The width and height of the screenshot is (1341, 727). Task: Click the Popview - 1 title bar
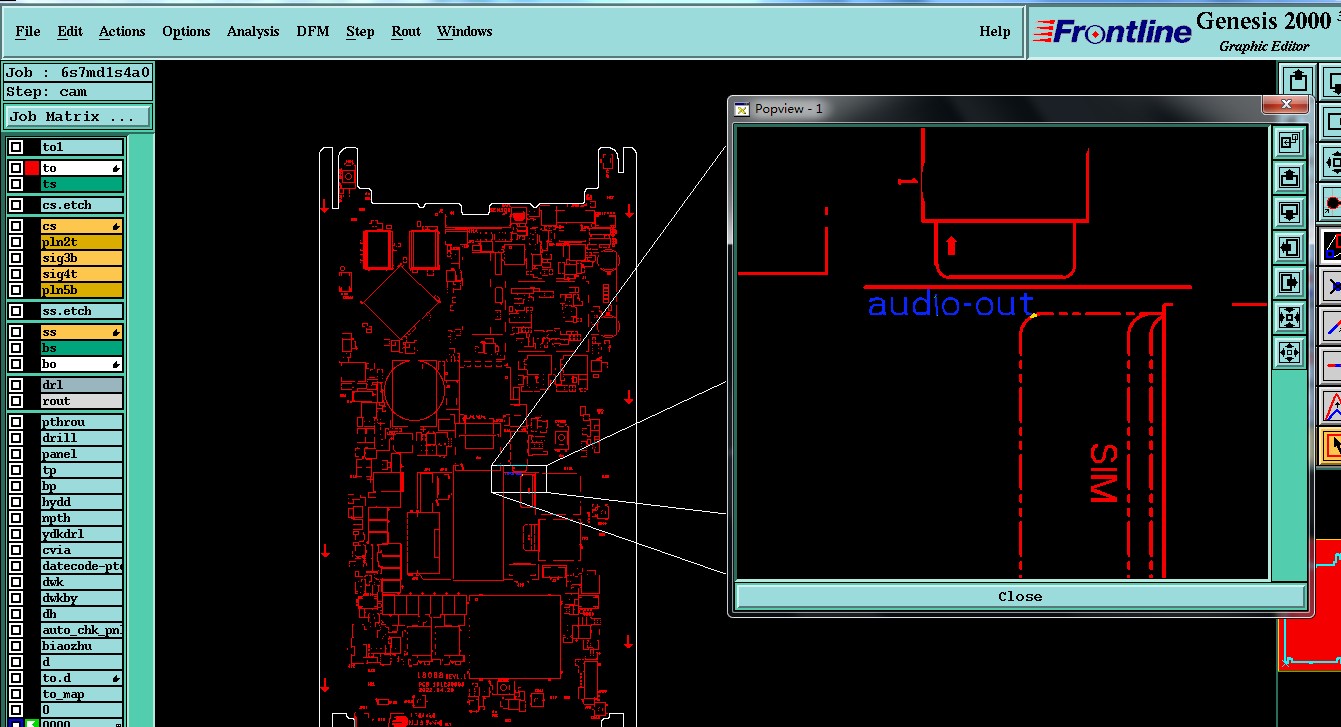pyautogui.click(x=1000, y=108)
